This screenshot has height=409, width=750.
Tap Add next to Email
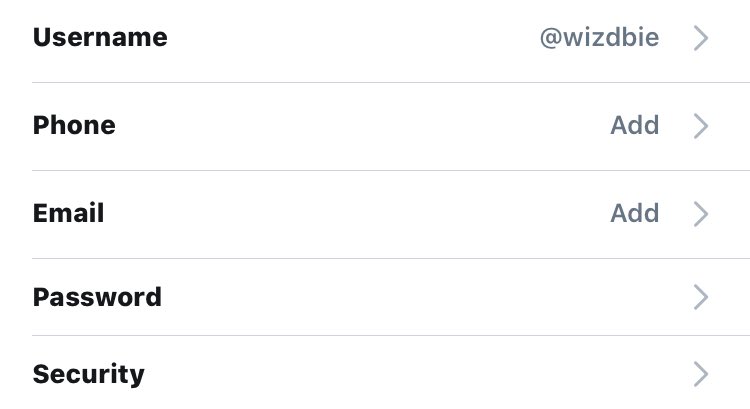635,213
